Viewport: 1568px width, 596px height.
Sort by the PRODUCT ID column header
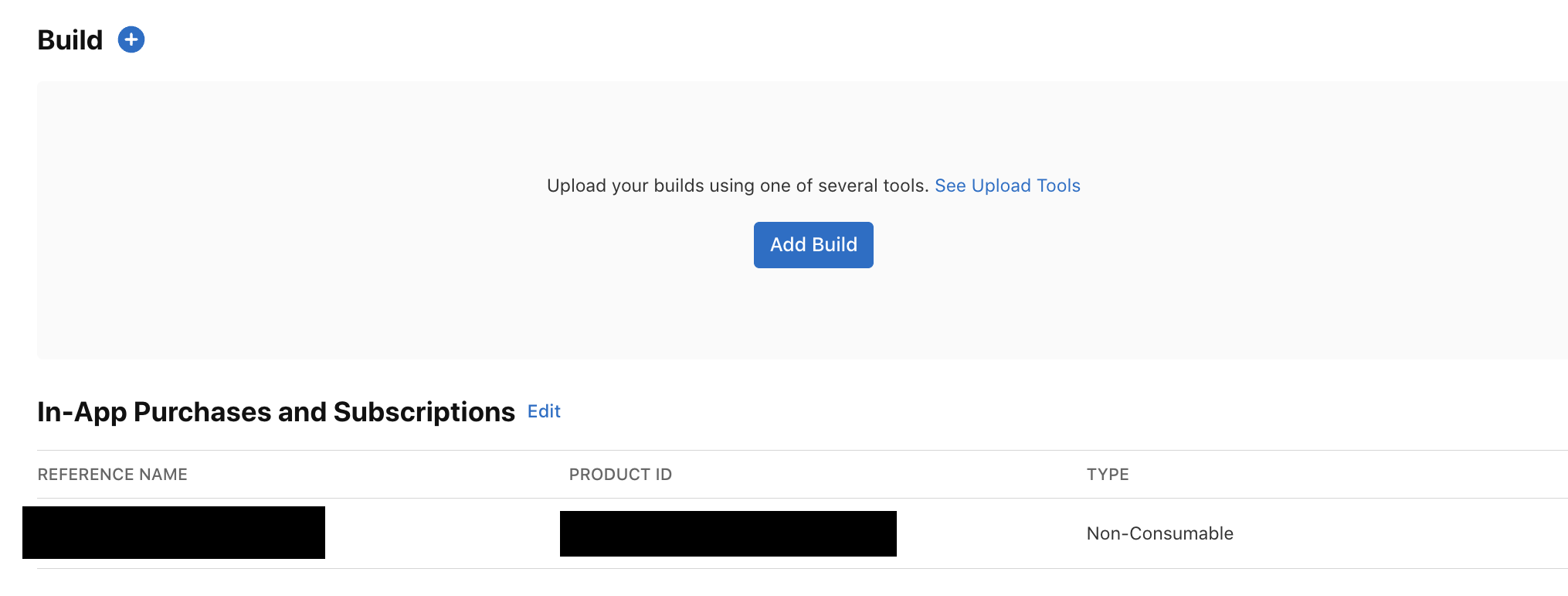620,475
